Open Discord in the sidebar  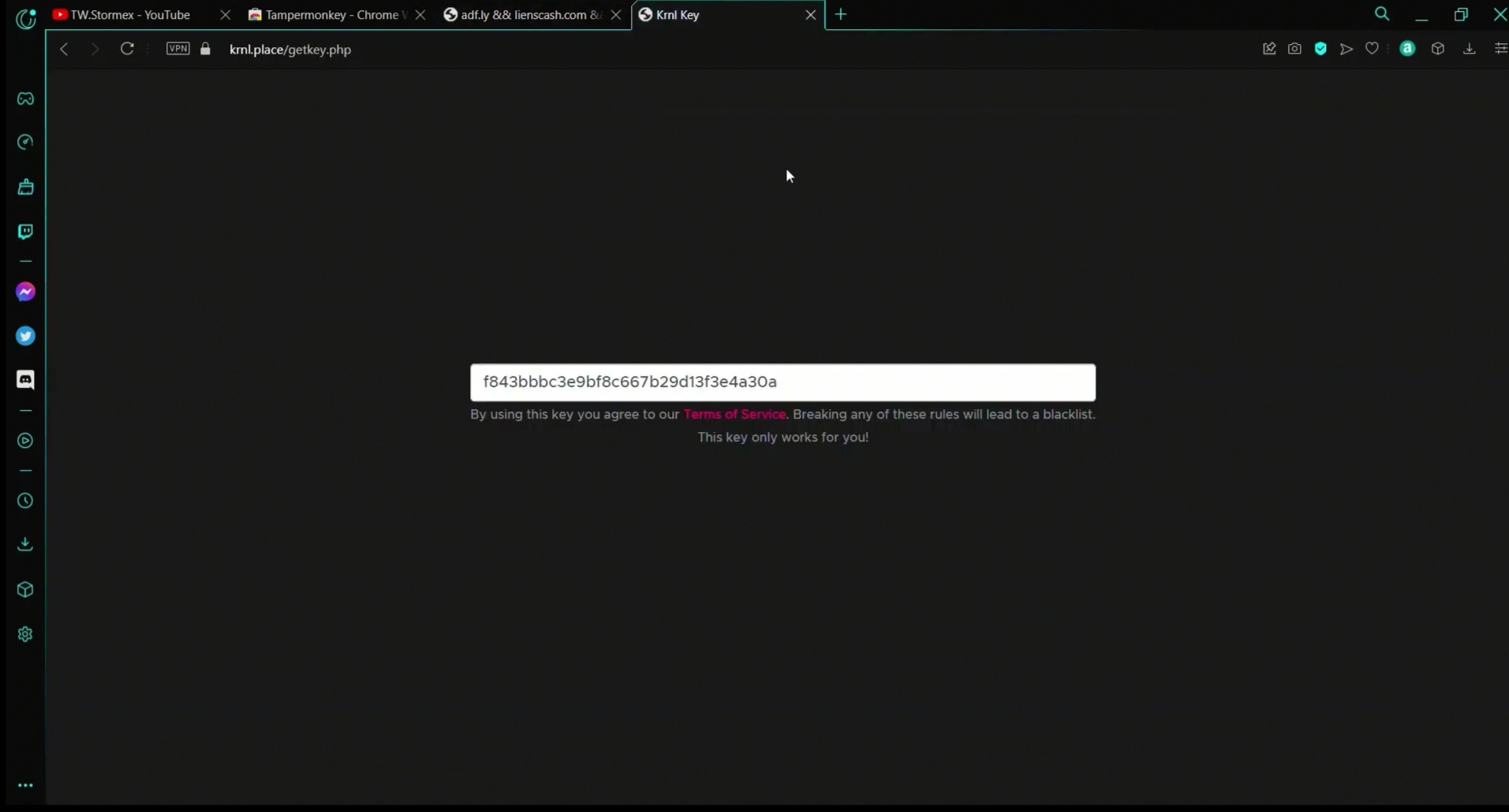pos(25,380)
